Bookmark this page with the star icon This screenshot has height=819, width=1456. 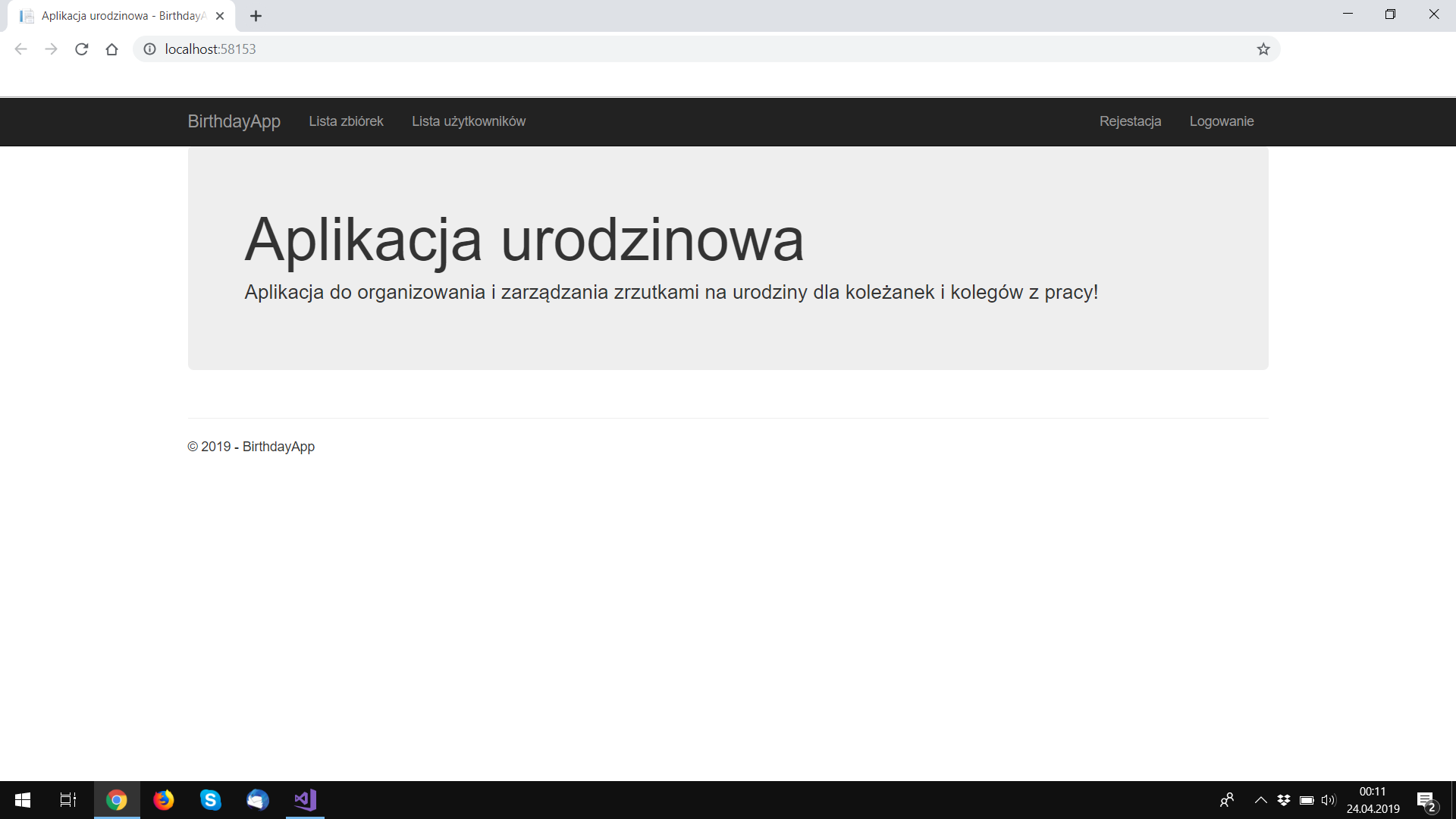point(1263,49)
